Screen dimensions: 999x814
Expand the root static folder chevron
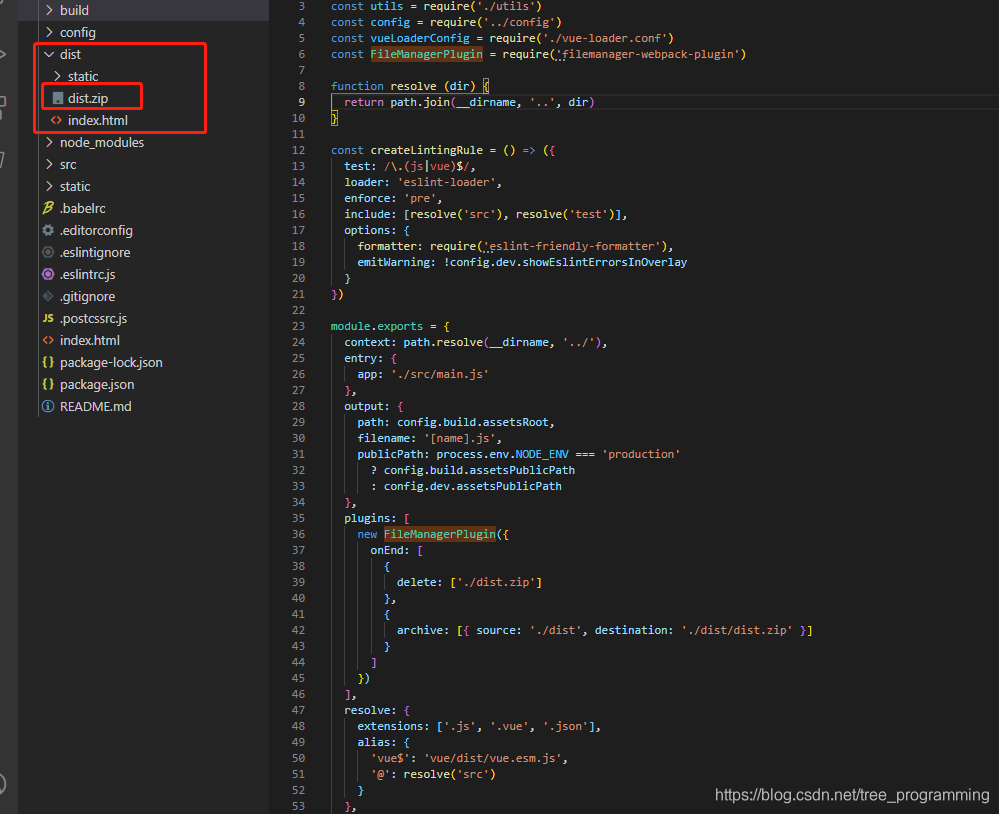pyautogui.click(x=49, y=186)
